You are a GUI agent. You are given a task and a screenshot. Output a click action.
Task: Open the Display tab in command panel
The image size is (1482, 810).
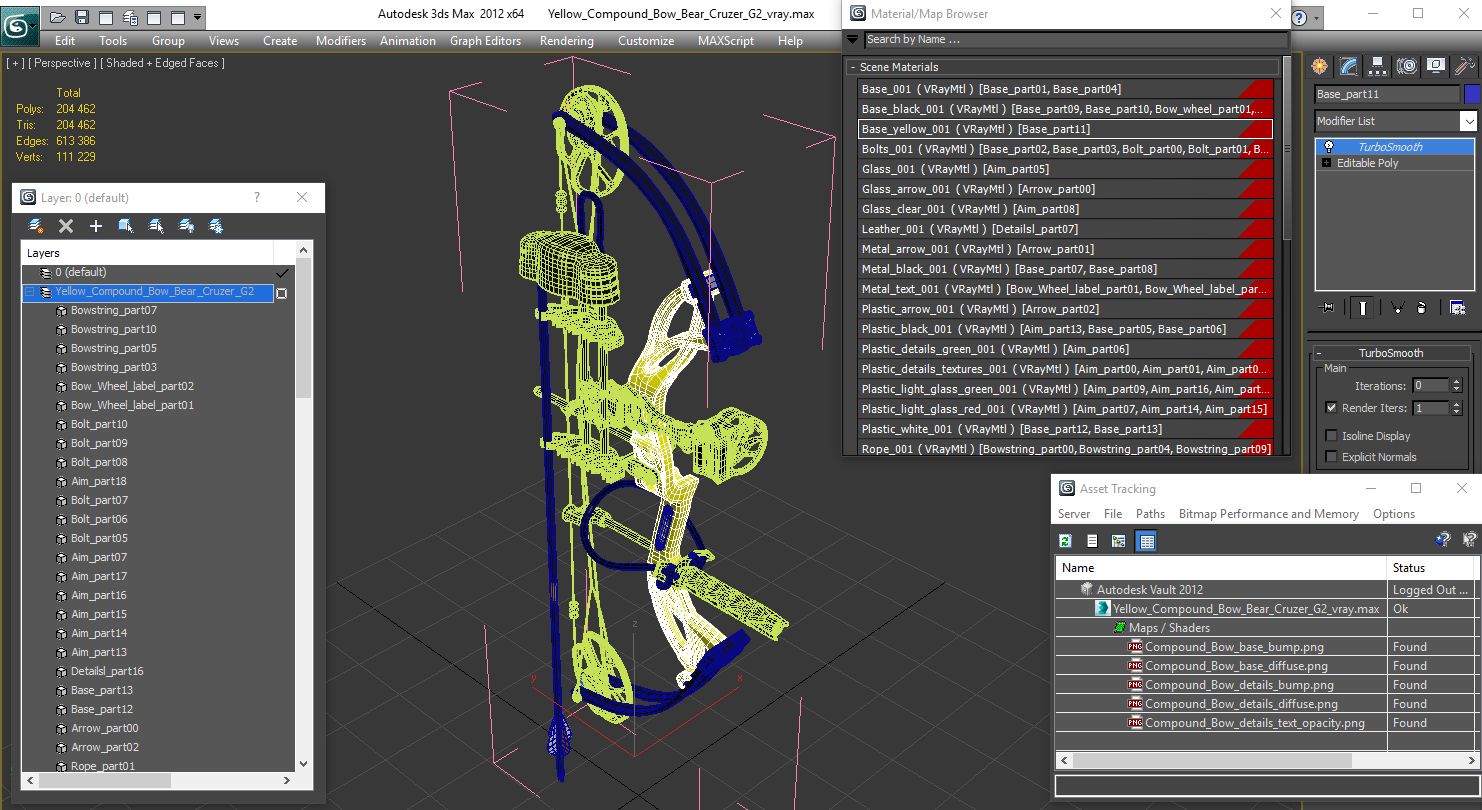[1436, 66]
